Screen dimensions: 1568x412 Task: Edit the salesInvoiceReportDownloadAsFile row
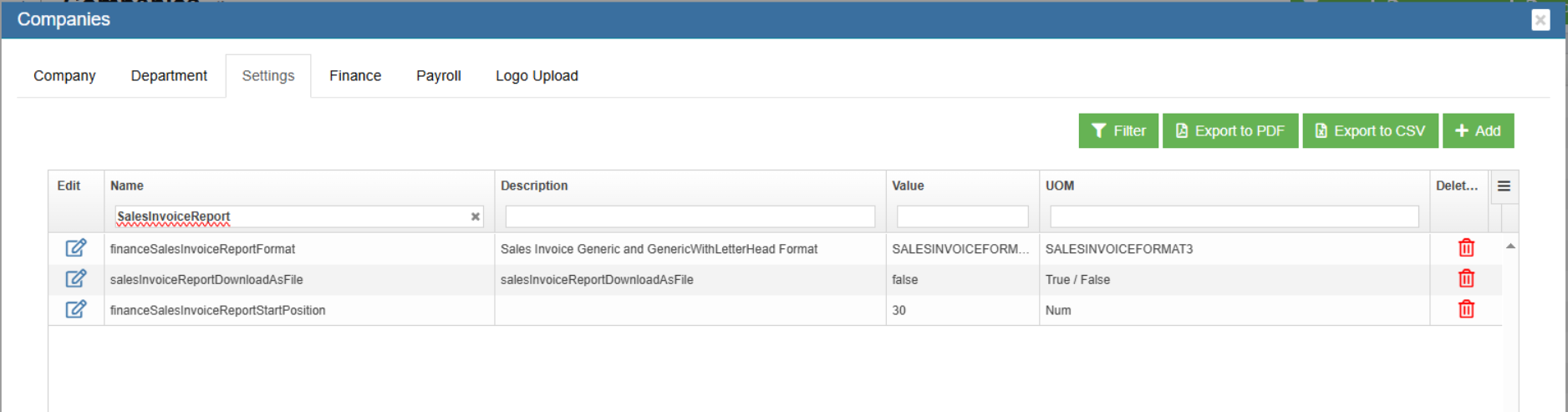75,279
